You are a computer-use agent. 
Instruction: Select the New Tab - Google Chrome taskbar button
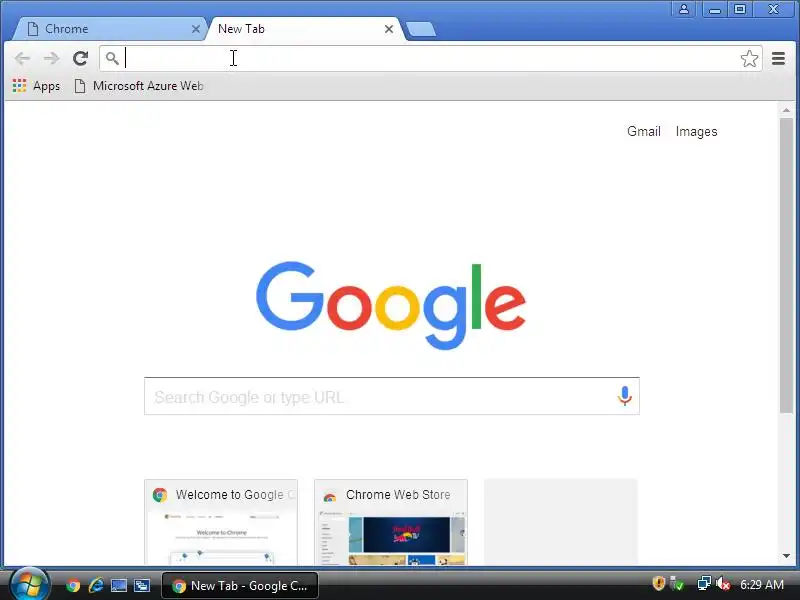click(x=240, y=586)
